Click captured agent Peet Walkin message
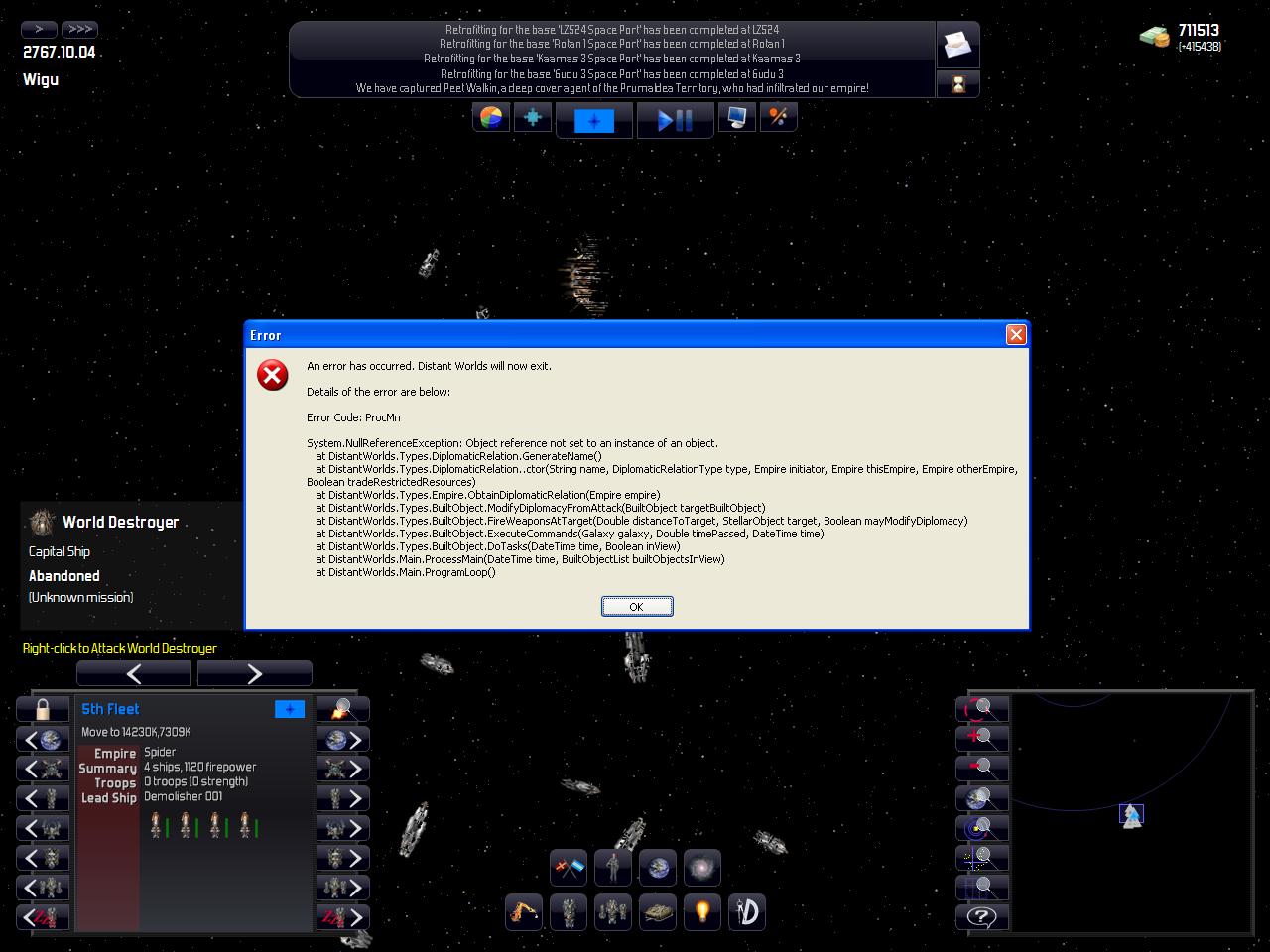The height and width of the screenshot is (952, 1270). click(x=612, y=88)
